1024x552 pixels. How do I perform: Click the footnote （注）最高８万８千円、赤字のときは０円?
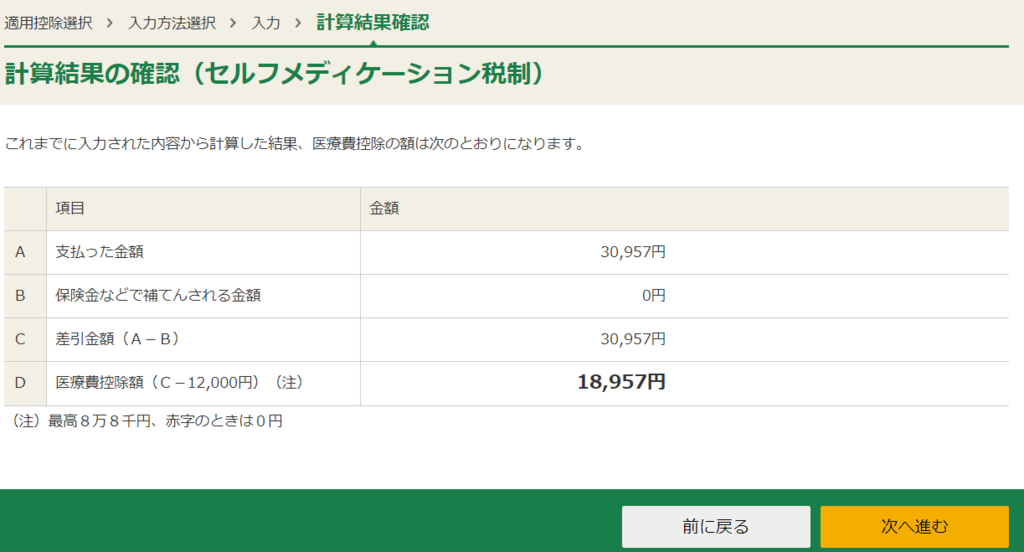146,421
